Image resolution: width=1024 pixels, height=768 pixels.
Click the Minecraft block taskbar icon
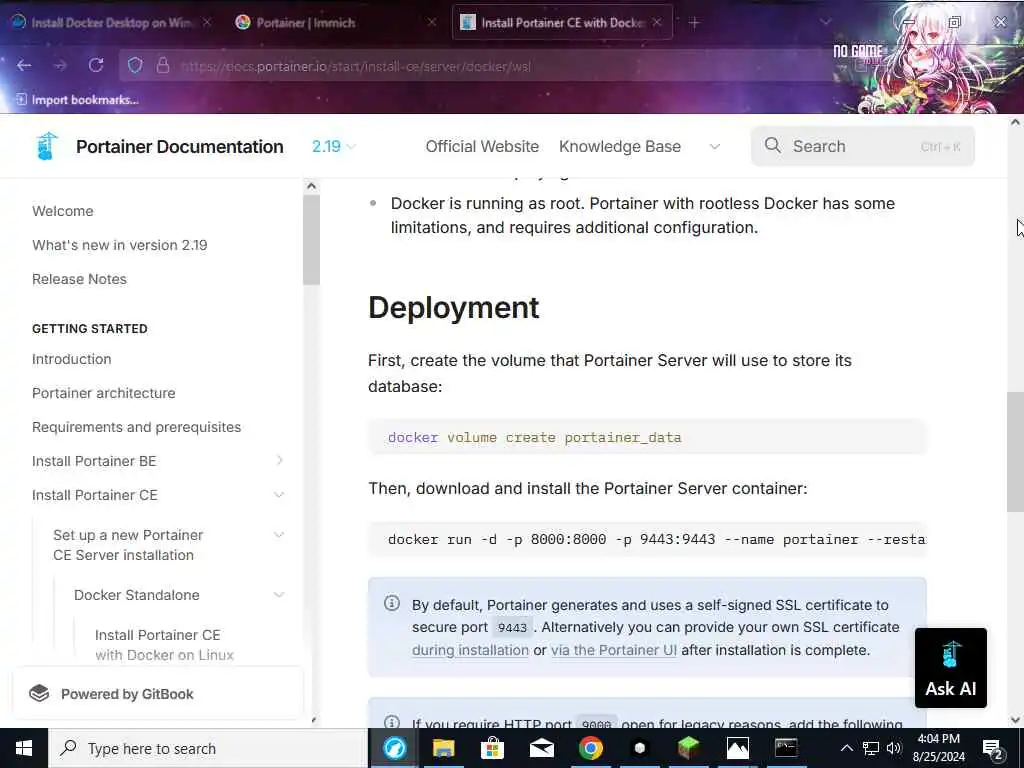pos(688,748)
